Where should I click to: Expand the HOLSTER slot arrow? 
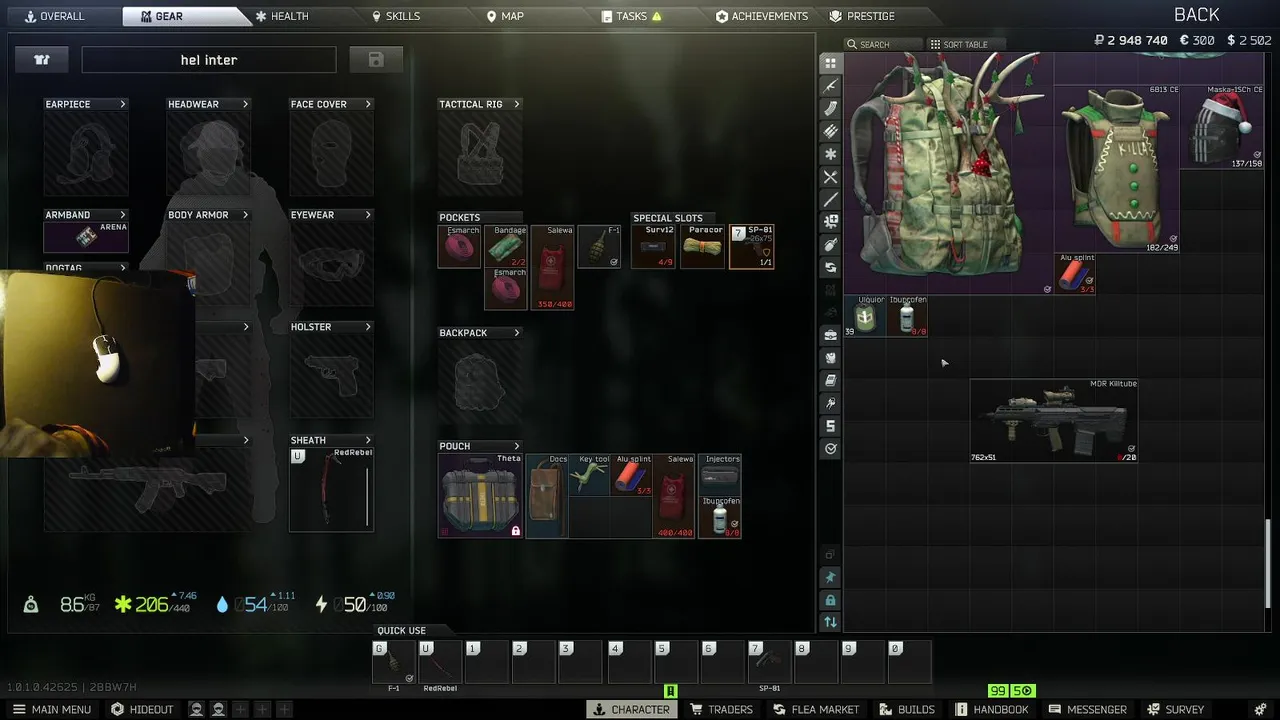click(x=368, y=327)
